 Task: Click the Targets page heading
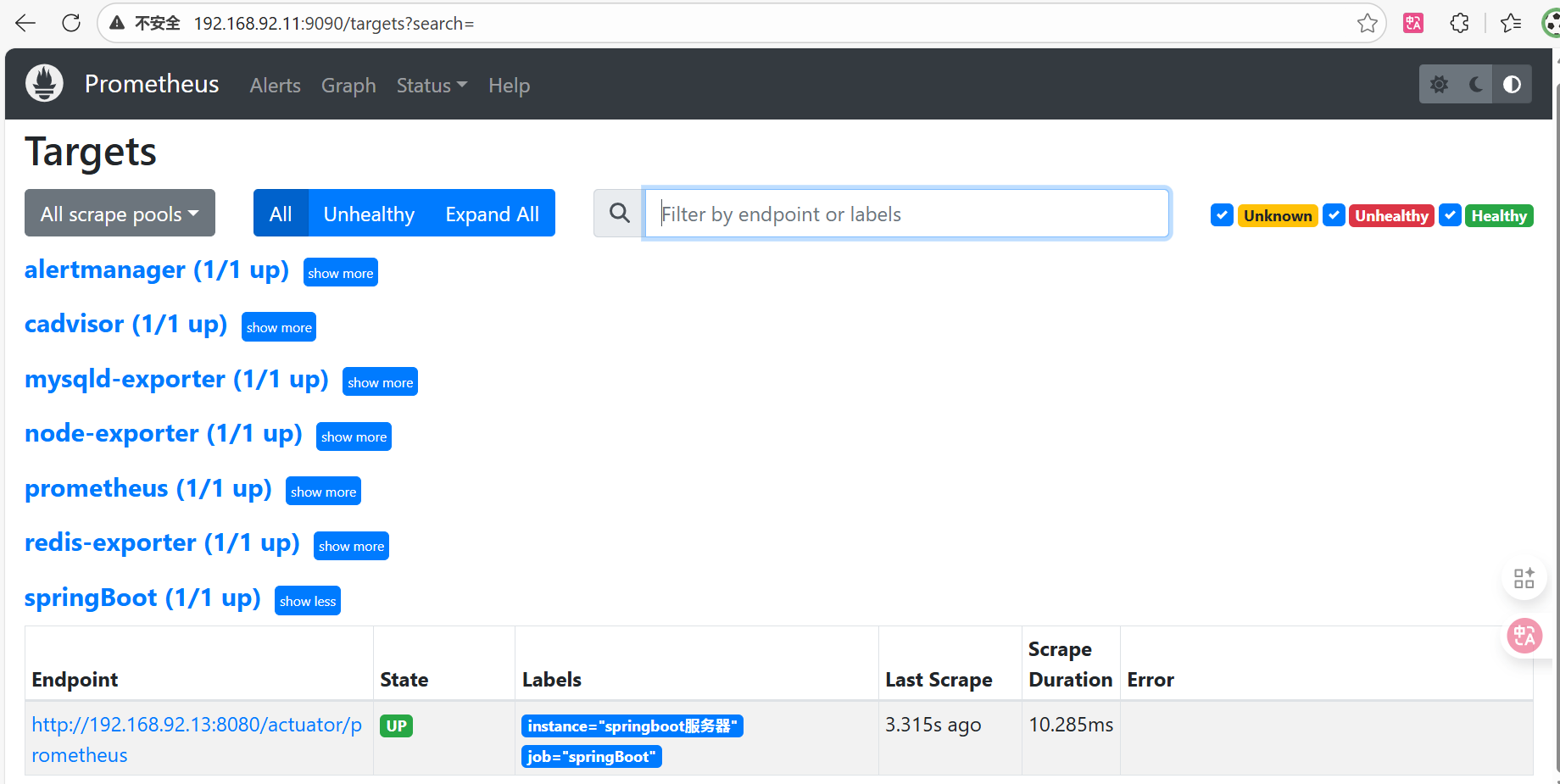(91, 152)
